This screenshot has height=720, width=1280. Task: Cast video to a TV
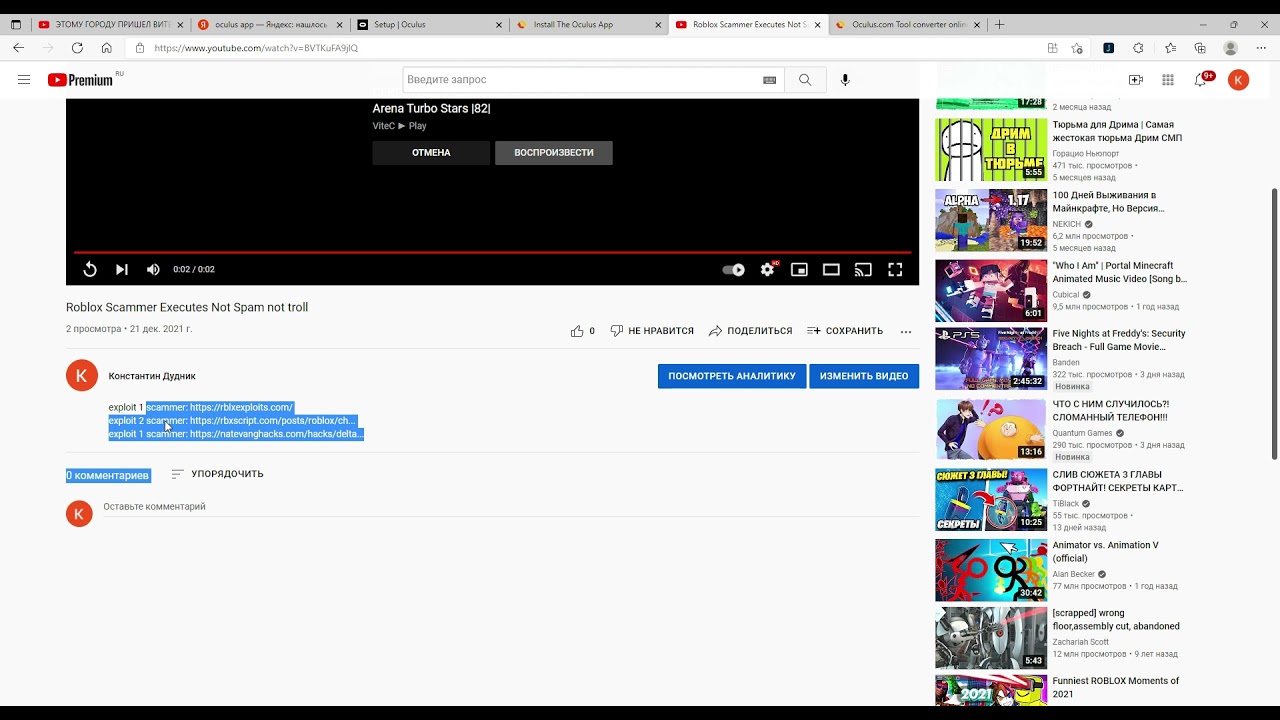(x=863, y=269)
